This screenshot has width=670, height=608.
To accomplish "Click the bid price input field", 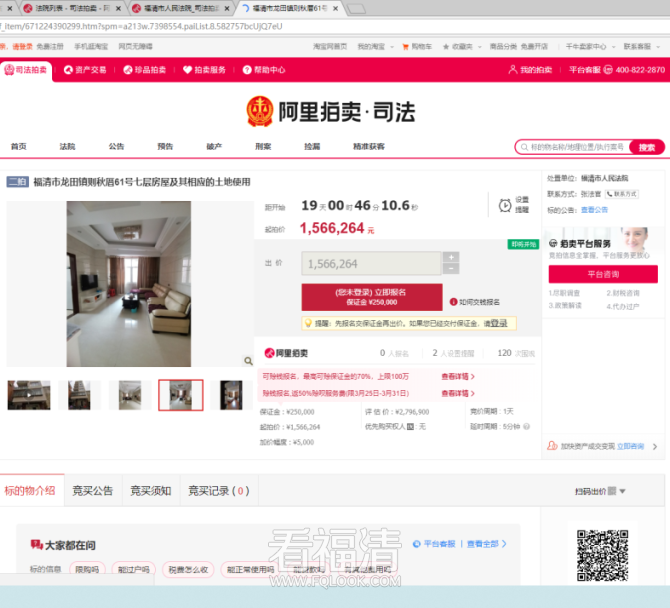I will tap(371, 263).
